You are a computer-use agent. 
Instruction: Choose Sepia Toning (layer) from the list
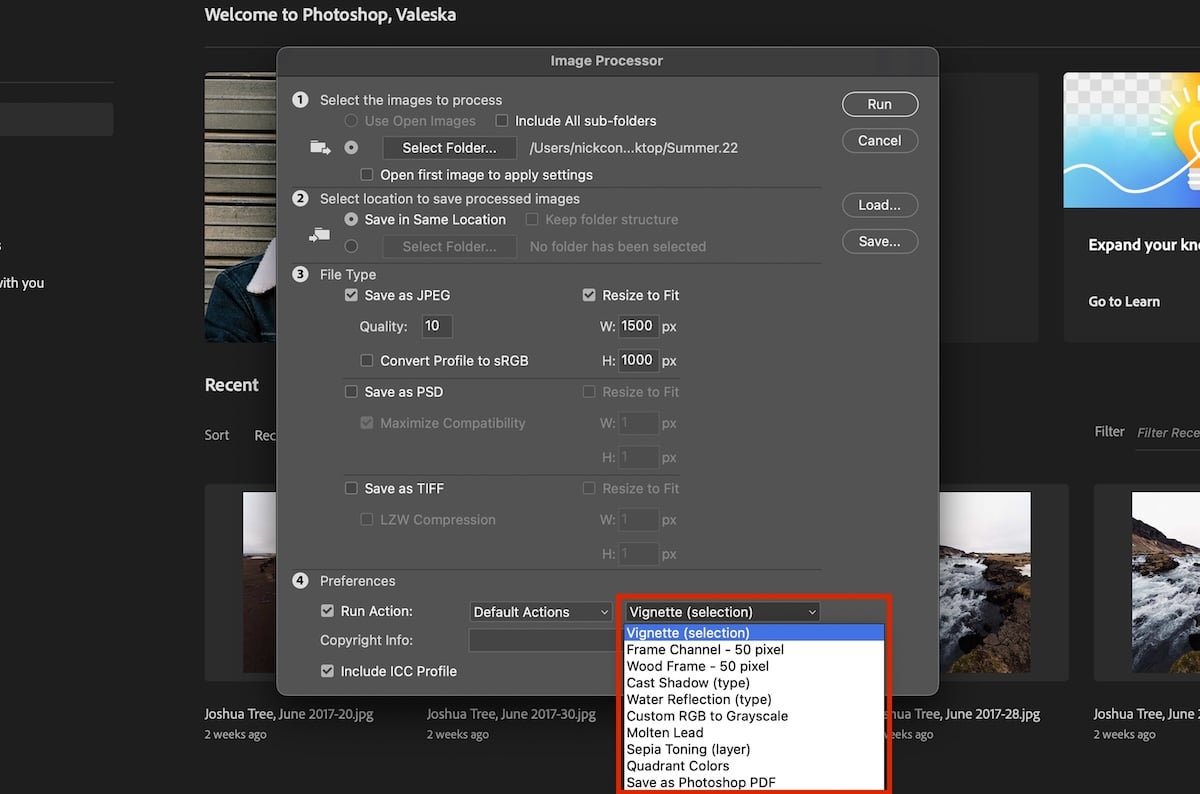pyautogui.click(x=688, y=749)
